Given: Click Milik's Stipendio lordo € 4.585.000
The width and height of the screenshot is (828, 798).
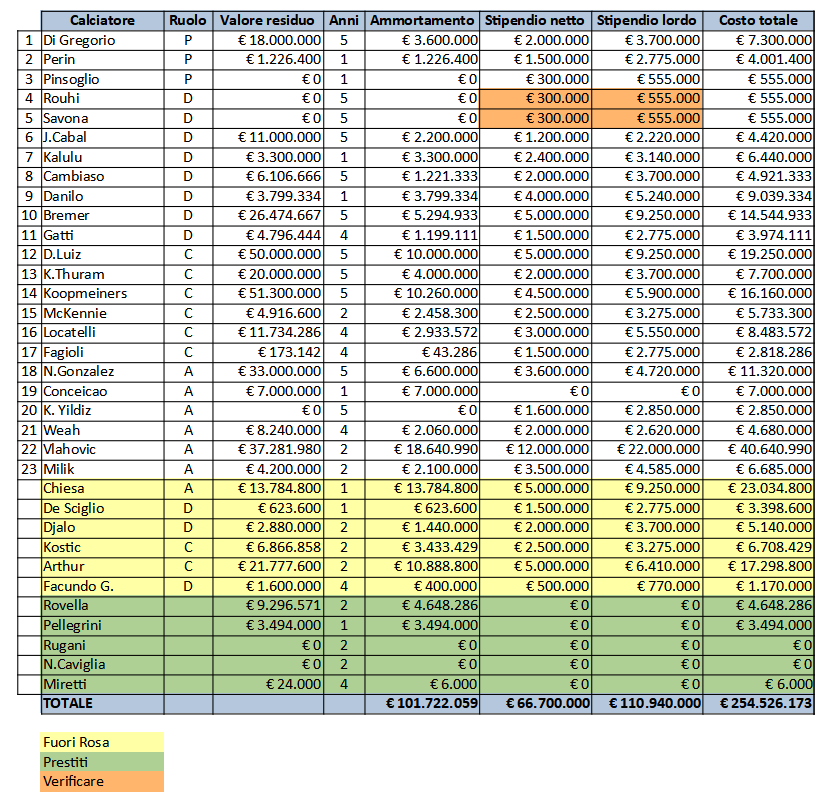Looking at the screenshot, I should (647, 470).
